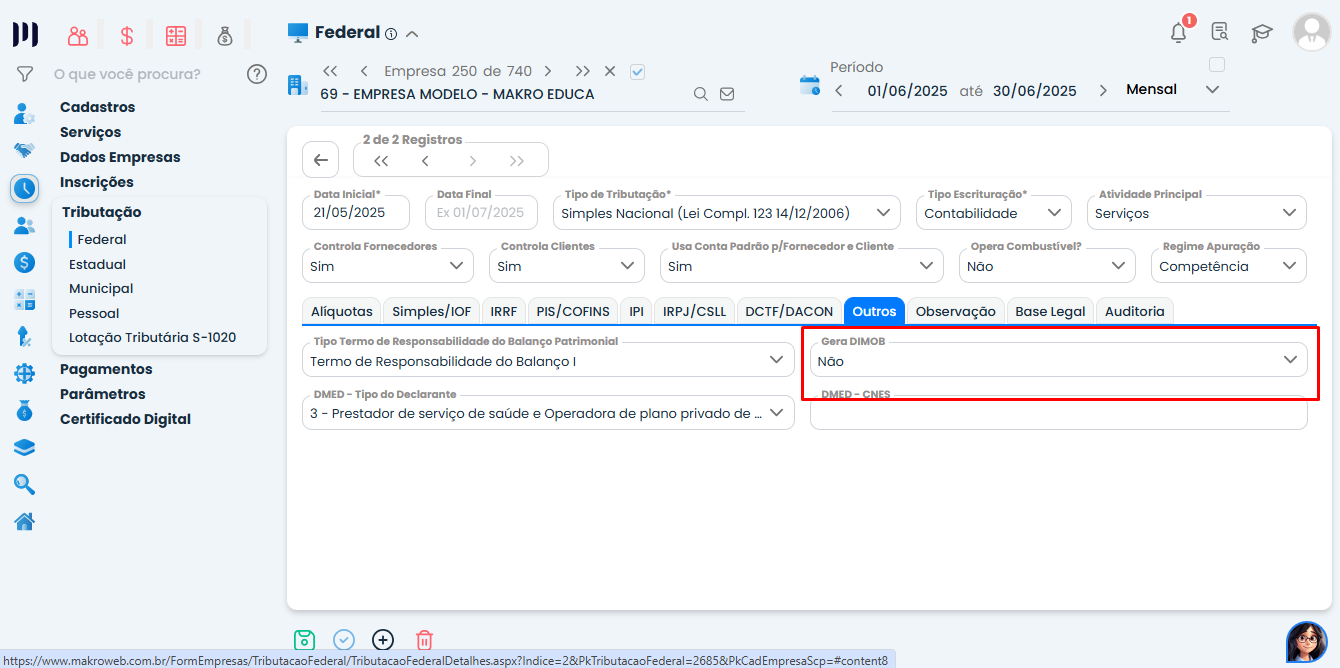Open the notifications bell
Screen dimensions: 1340x668
coord(1179,32)
